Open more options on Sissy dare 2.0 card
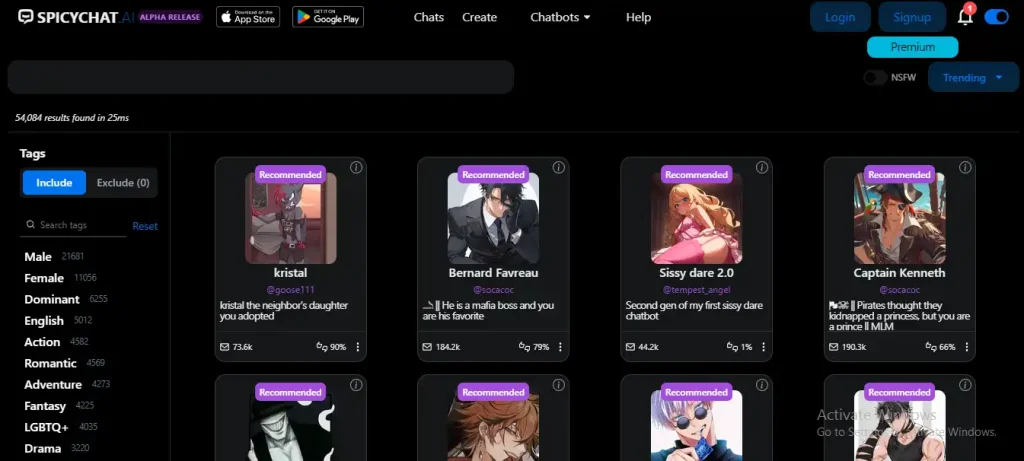1024x461 pixels. pyautogui.click(x=763, y=347)
